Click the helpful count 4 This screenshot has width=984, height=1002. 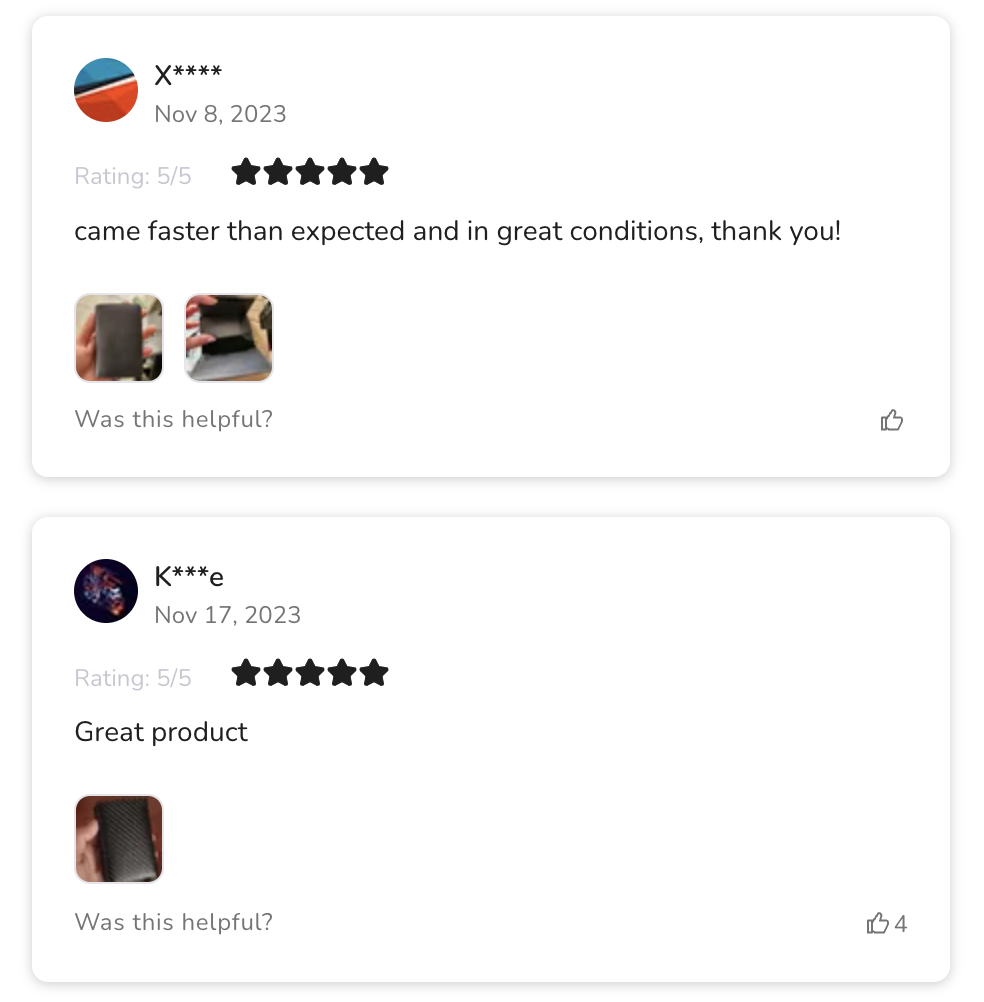coord(900,923)
